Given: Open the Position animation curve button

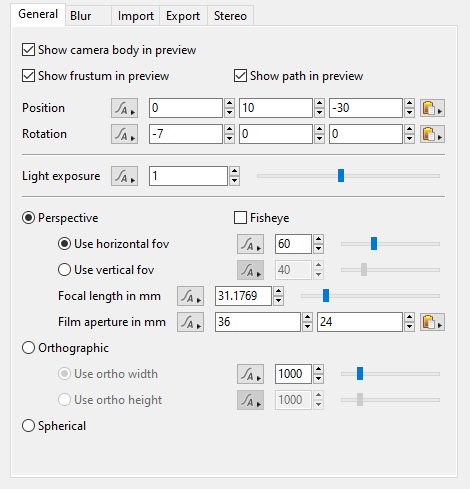Looking at the screenshot, I should tap(124, 108).
